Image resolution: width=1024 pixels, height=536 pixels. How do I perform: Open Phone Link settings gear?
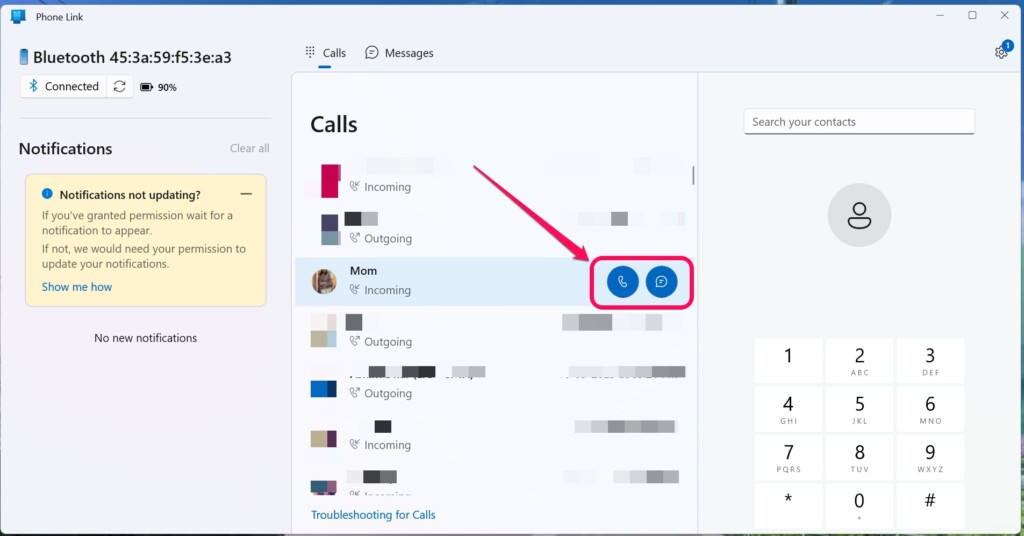pos(1000,52)
